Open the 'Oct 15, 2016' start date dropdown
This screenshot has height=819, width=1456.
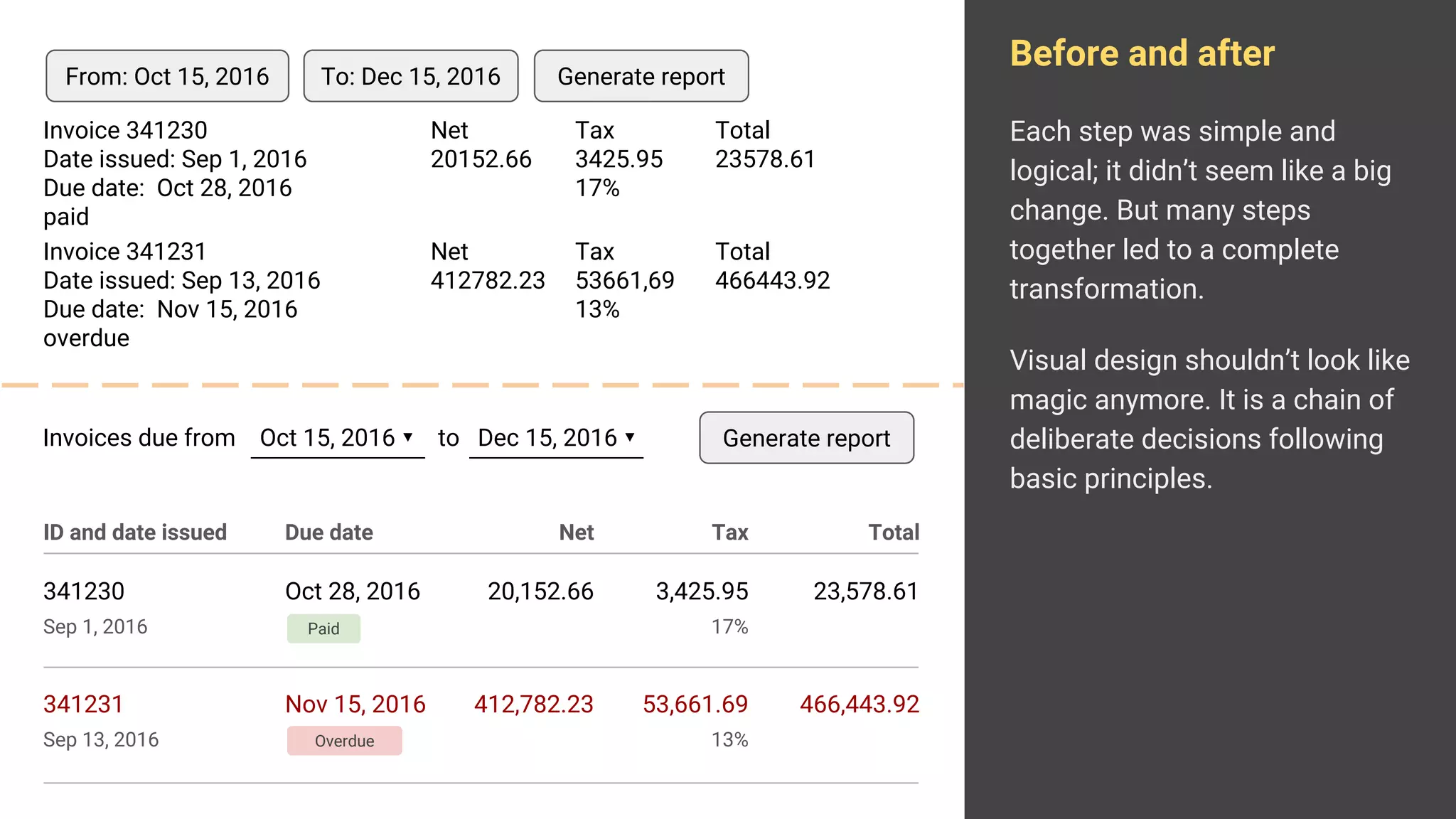pyautogui.click(x=328, y=438)
